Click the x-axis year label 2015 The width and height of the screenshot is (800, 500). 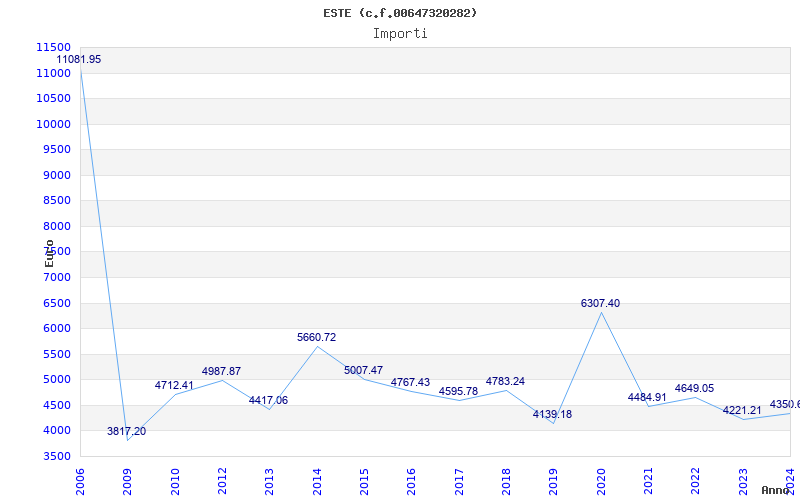364,482
